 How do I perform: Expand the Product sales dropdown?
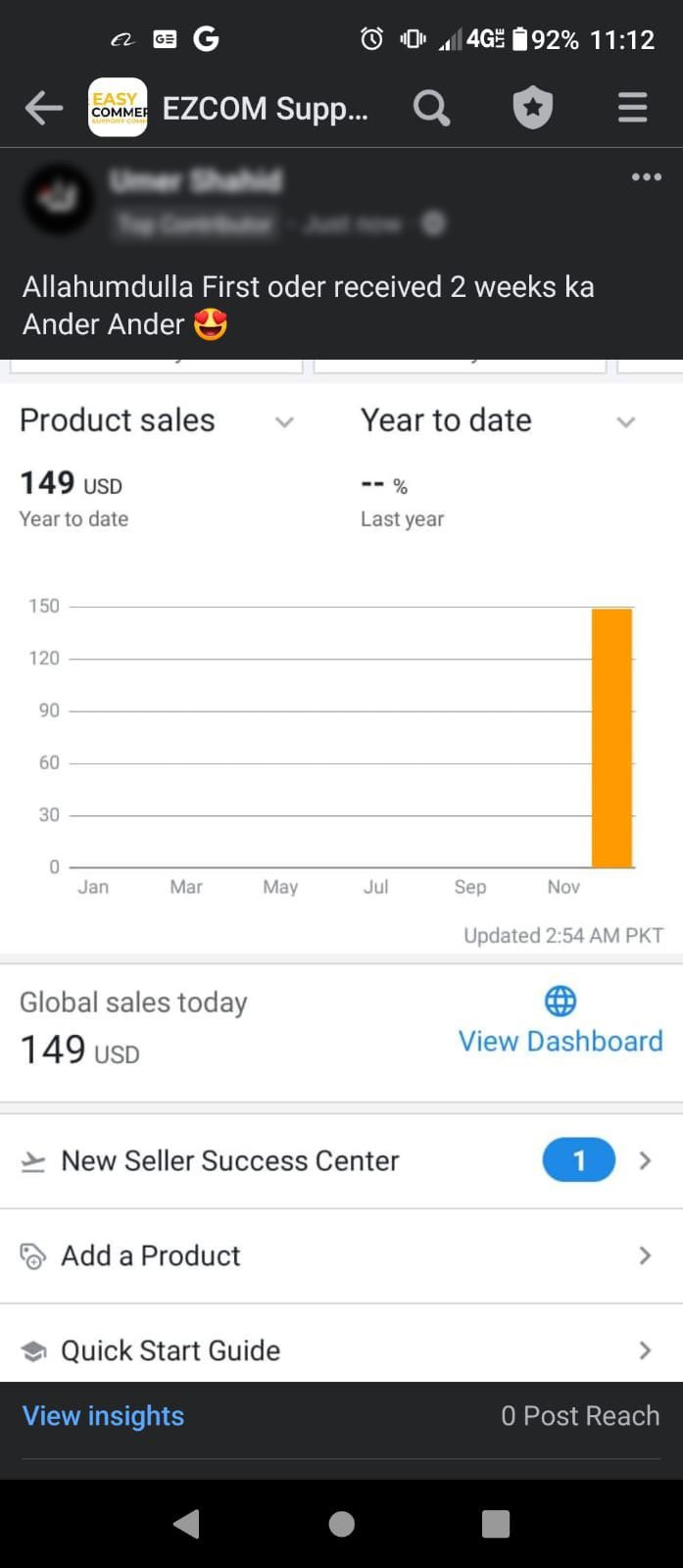point(284,422)
